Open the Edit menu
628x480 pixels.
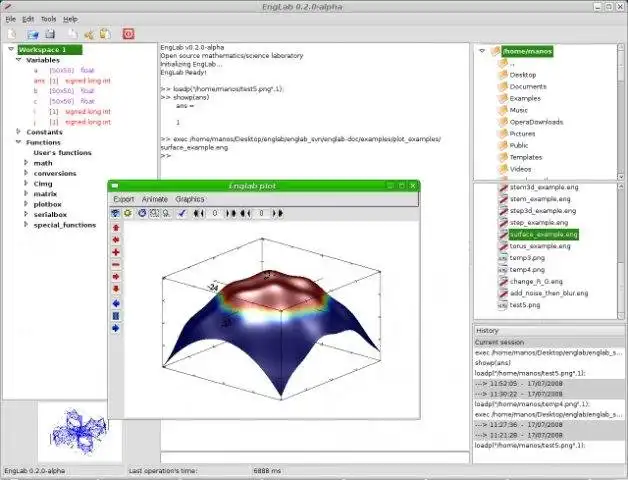[x=28, y=19]
